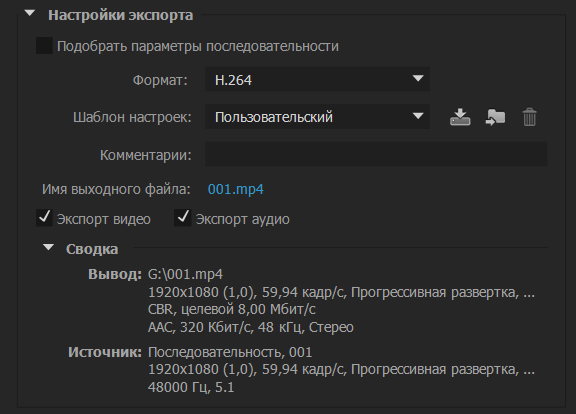The image size is (576, 414).
Task: Import a preset from folder
Action: pyautogui.click(x=495, y=117)
